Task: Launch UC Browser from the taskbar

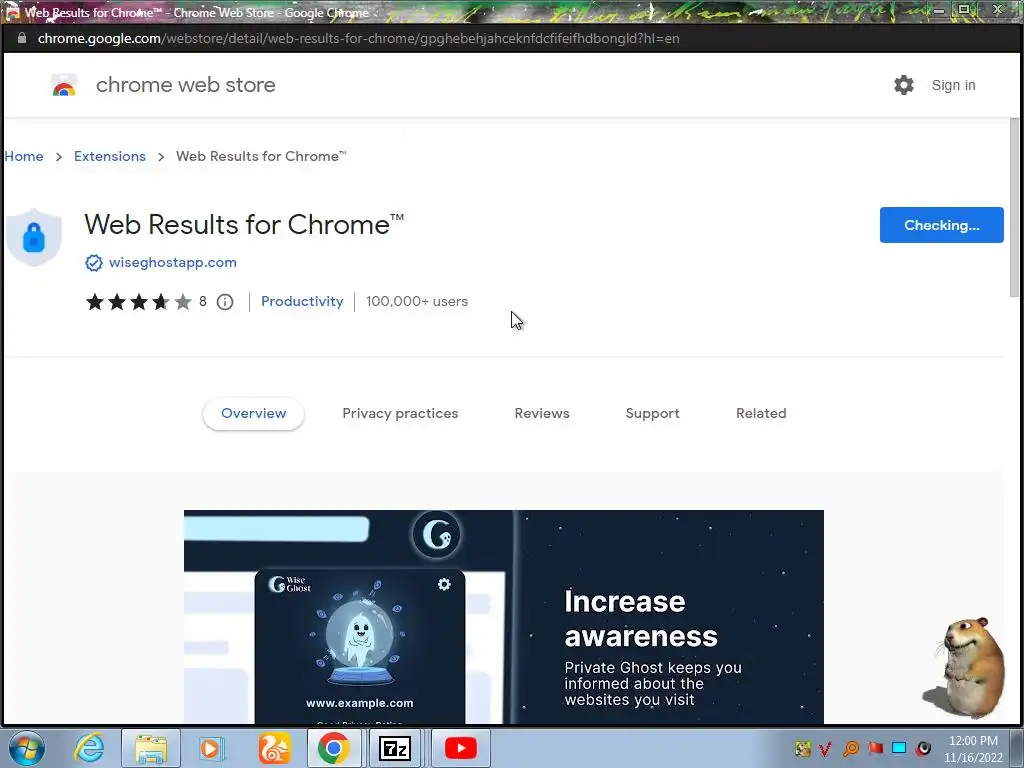Action: 274,748
